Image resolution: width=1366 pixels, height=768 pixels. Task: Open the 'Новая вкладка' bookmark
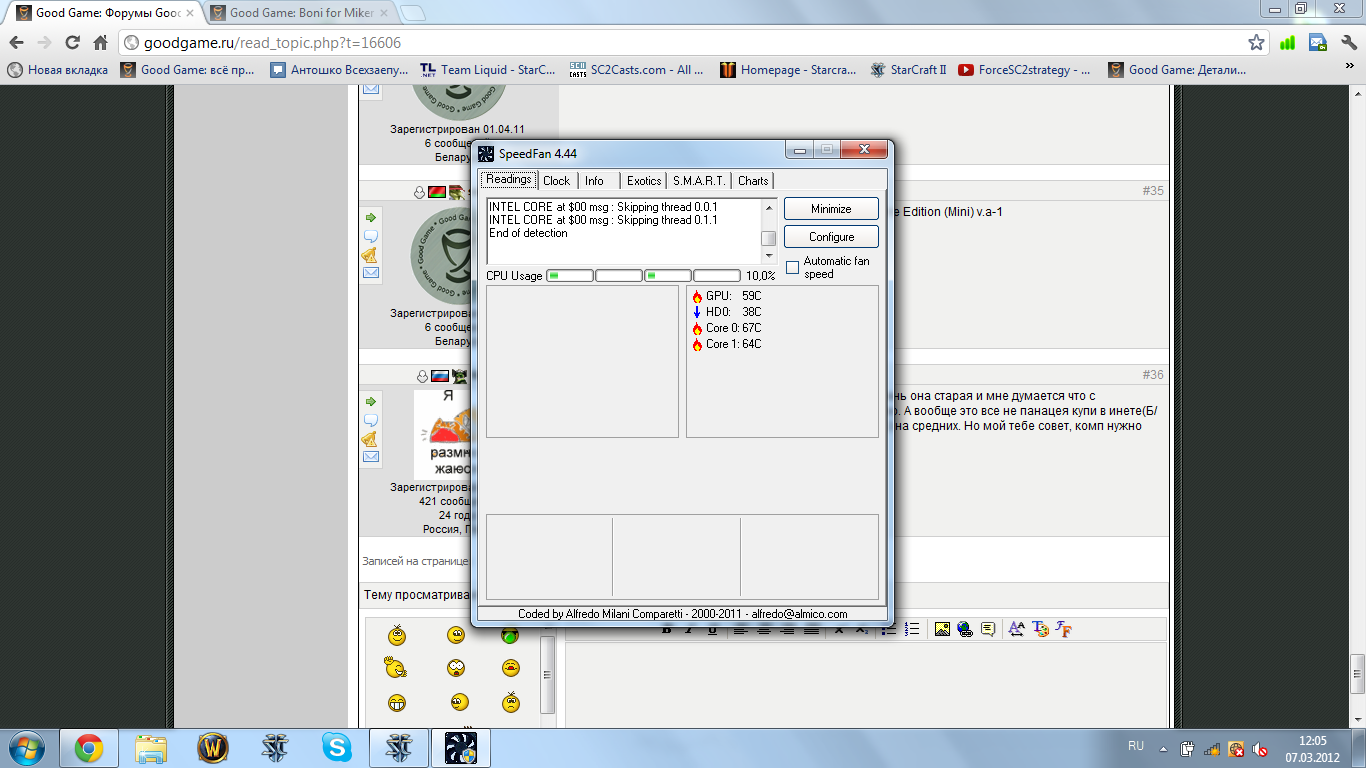(58, 70)
